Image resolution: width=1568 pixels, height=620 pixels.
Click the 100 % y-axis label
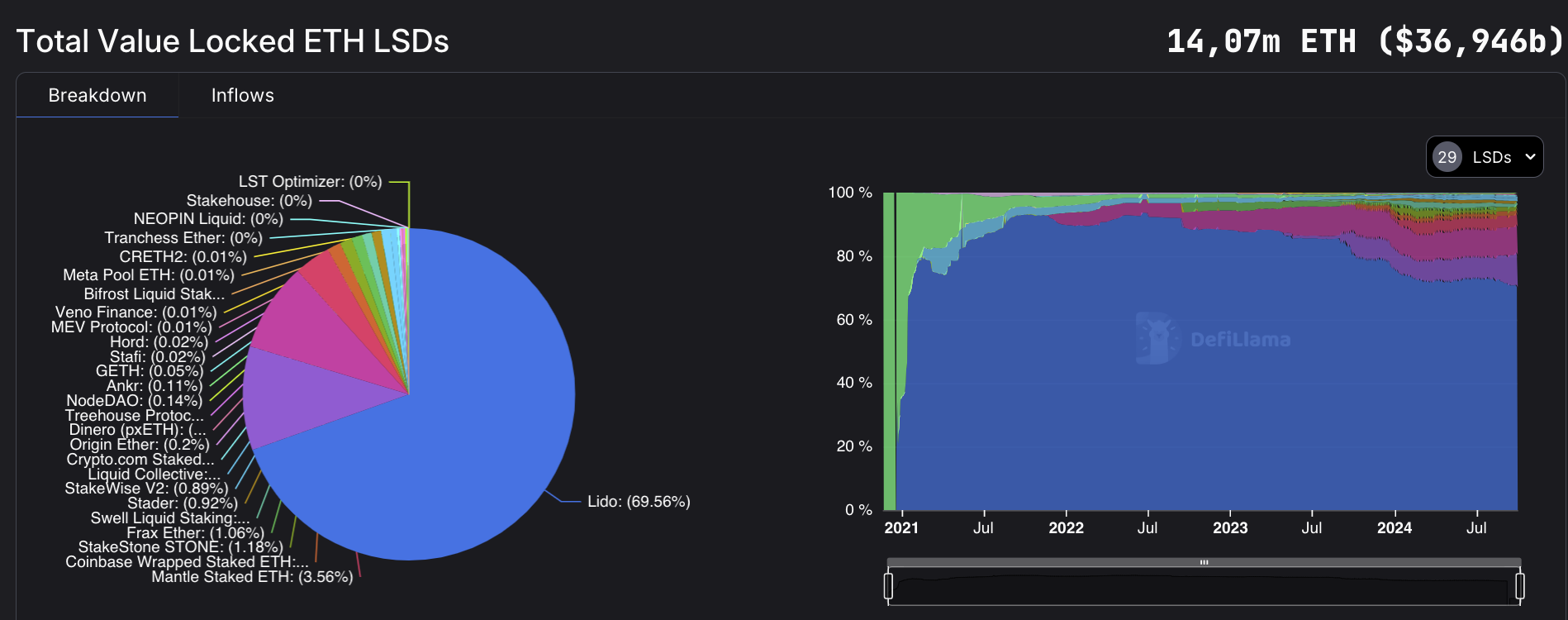(x=850, y=193)
